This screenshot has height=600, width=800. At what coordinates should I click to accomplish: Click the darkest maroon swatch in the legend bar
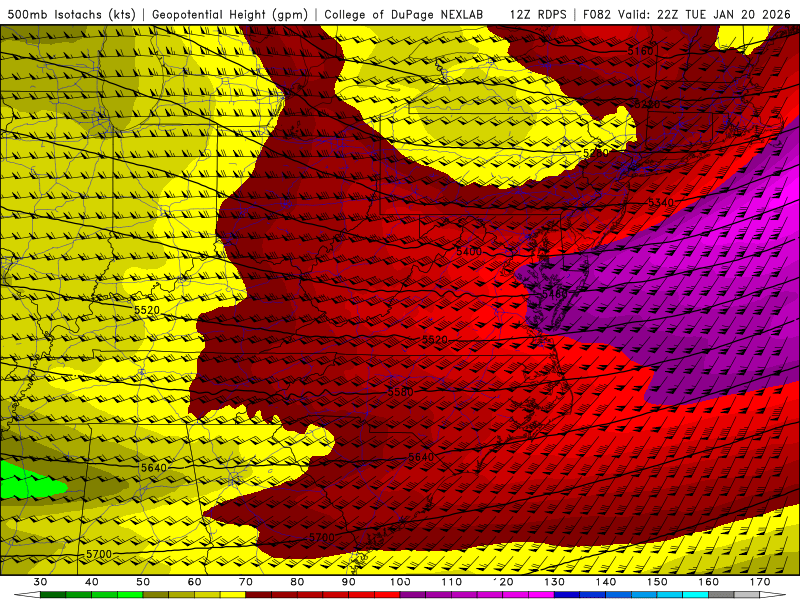259,593
